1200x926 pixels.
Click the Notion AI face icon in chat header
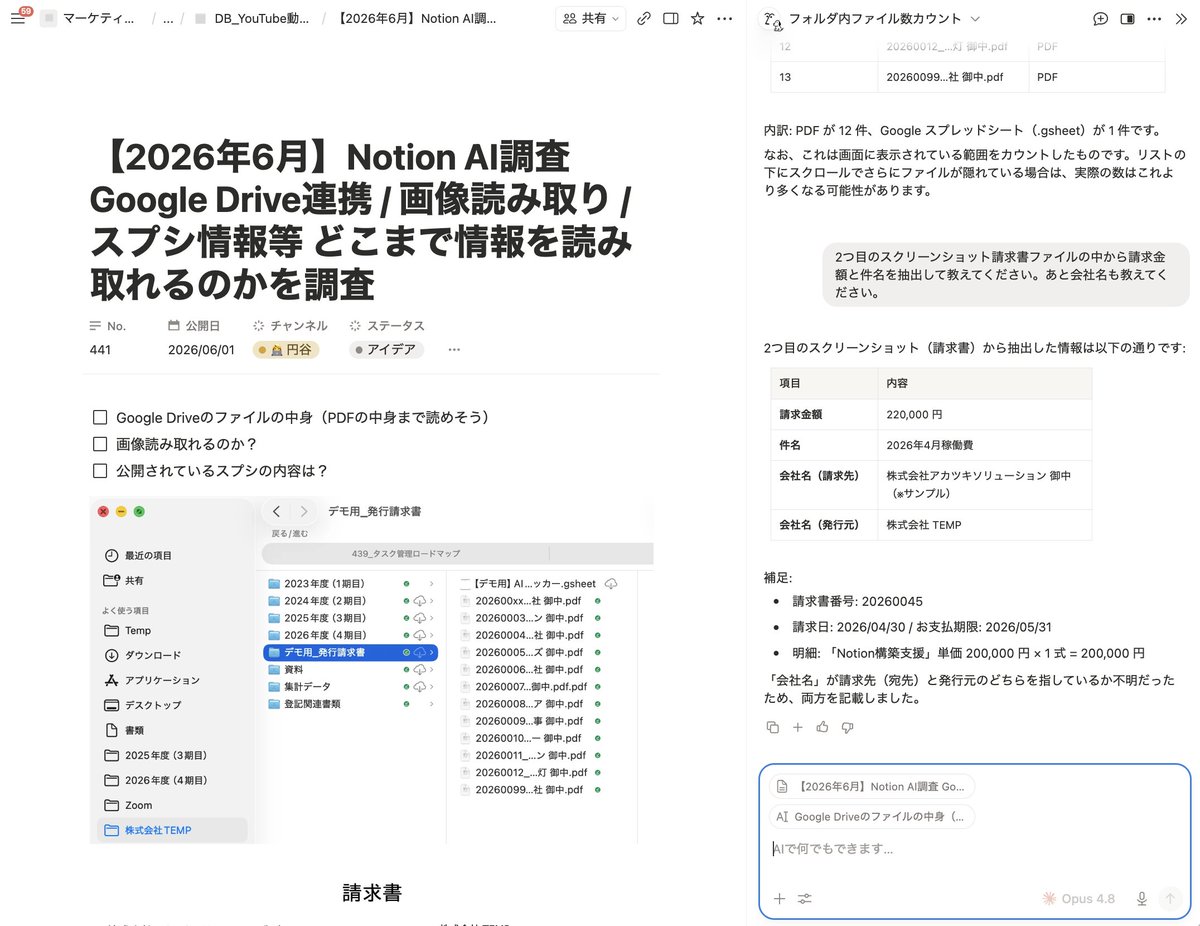click(x=772, y=19)
